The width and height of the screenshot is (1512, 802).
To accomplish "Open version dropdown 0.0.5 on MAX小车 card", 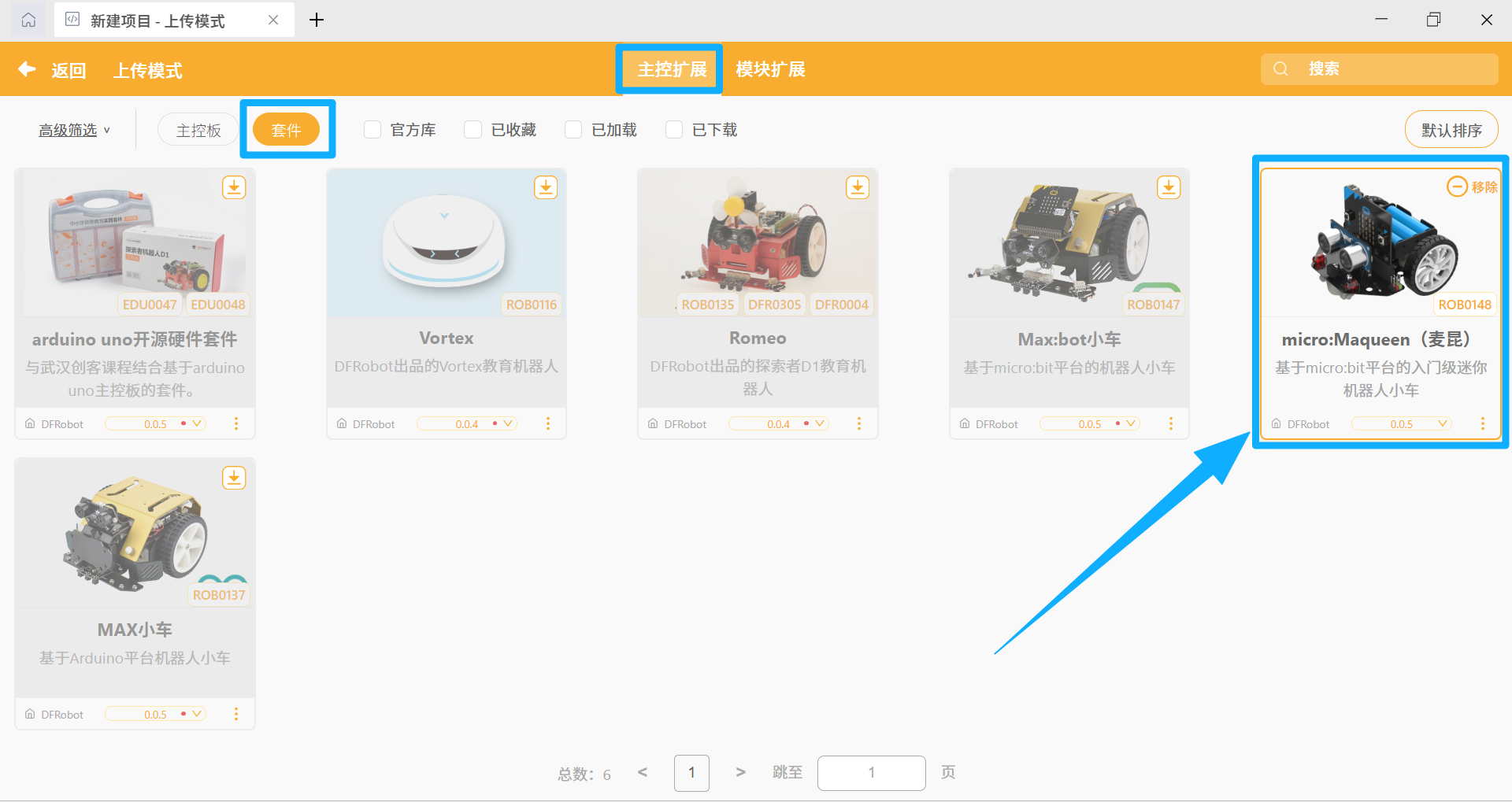I will coord(155,714).
